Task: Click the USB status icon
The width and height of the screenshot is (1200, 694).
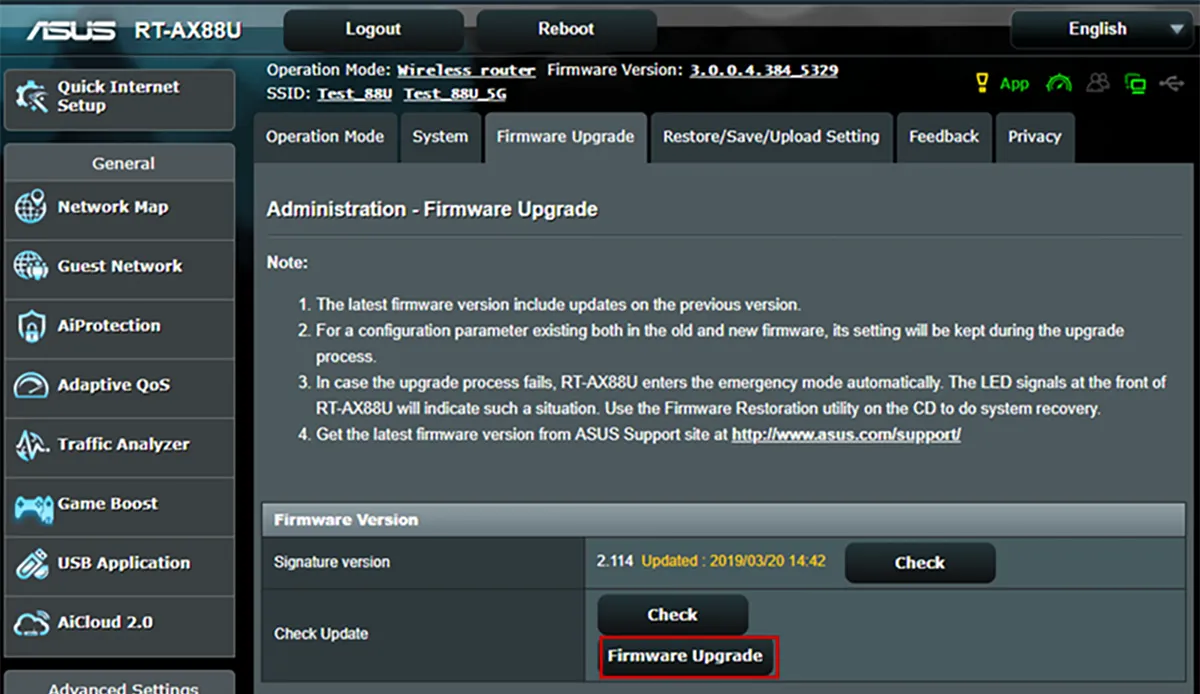Action: 1172,84
